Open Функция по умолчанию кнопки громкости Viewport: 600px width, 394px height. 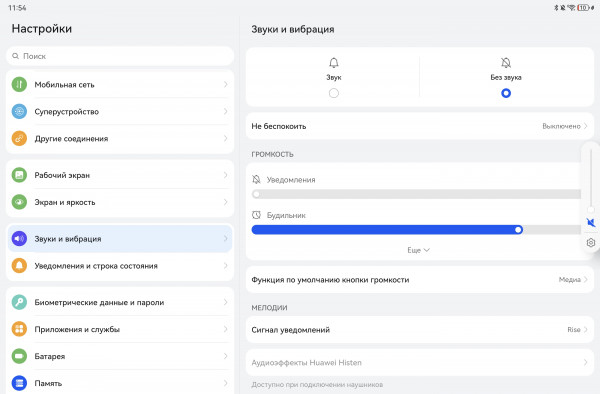tap(420, 280)
